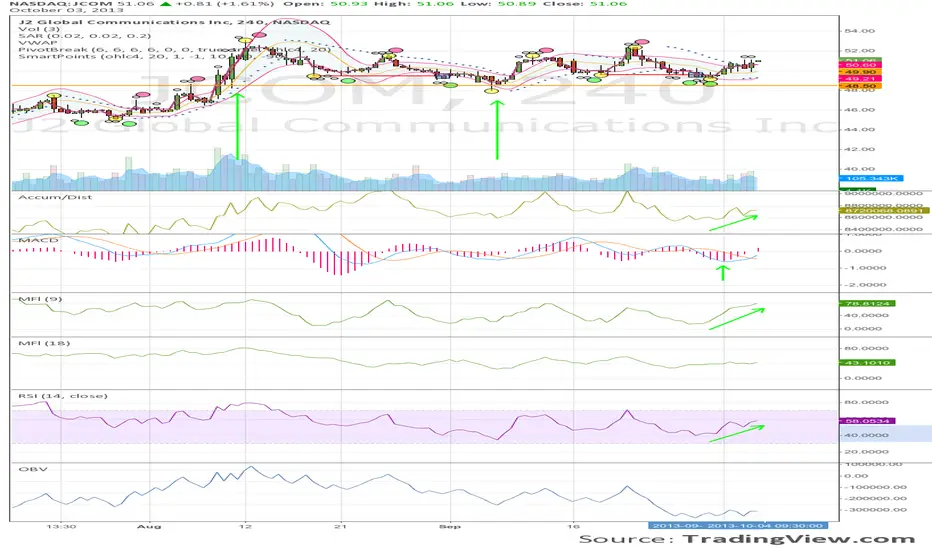Select the RSI (14, close) pane label

(62, 396)
